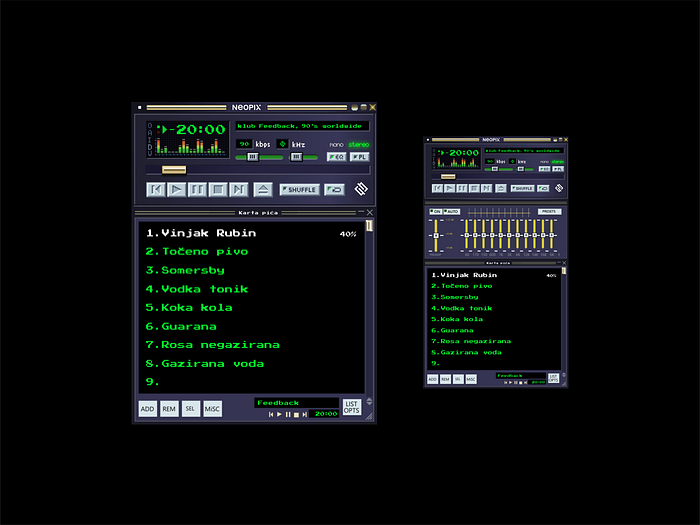The height and width of the screenshot is (525, 700).
Task: Toggle SHUFFLE in the small player
Action: point(522,188)
